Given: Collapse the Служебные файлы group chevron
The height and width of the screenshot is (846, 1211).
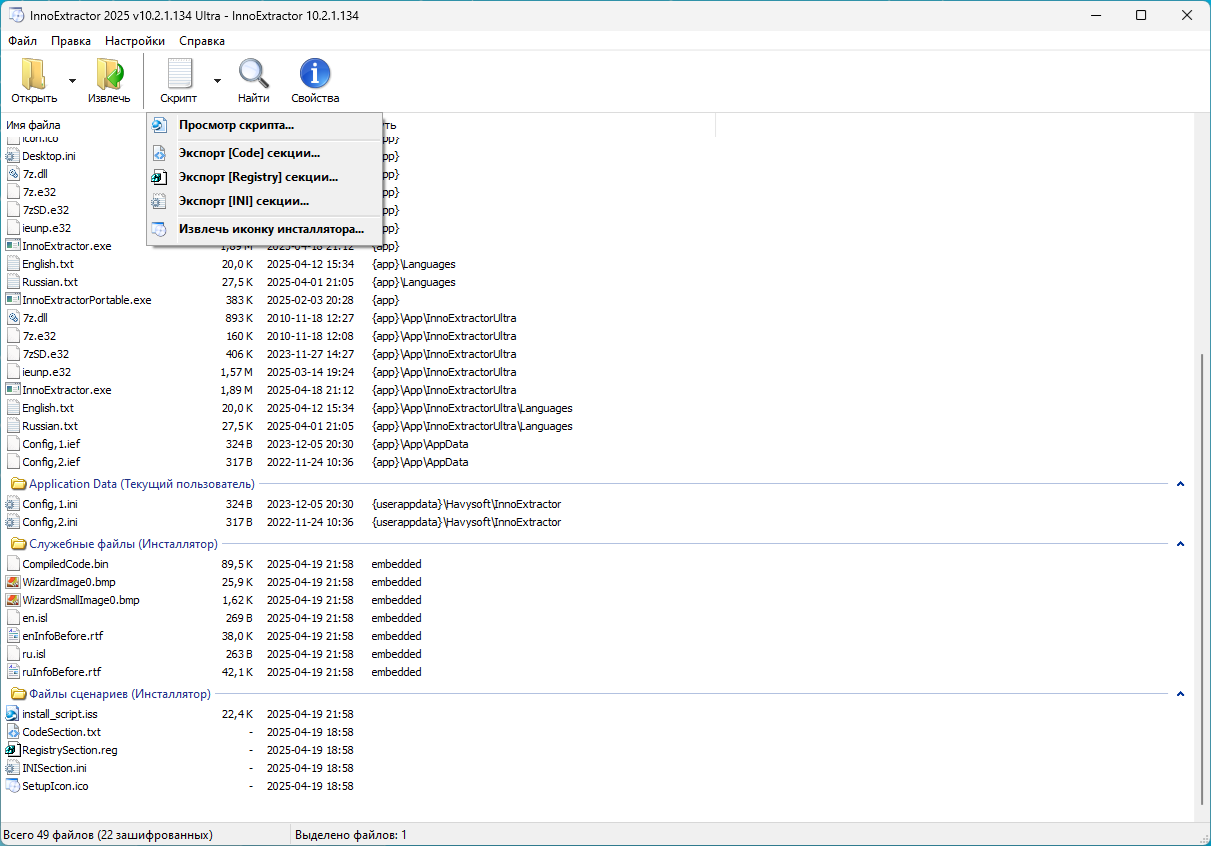Looking at the screenshot, I should click(1181, 544).
